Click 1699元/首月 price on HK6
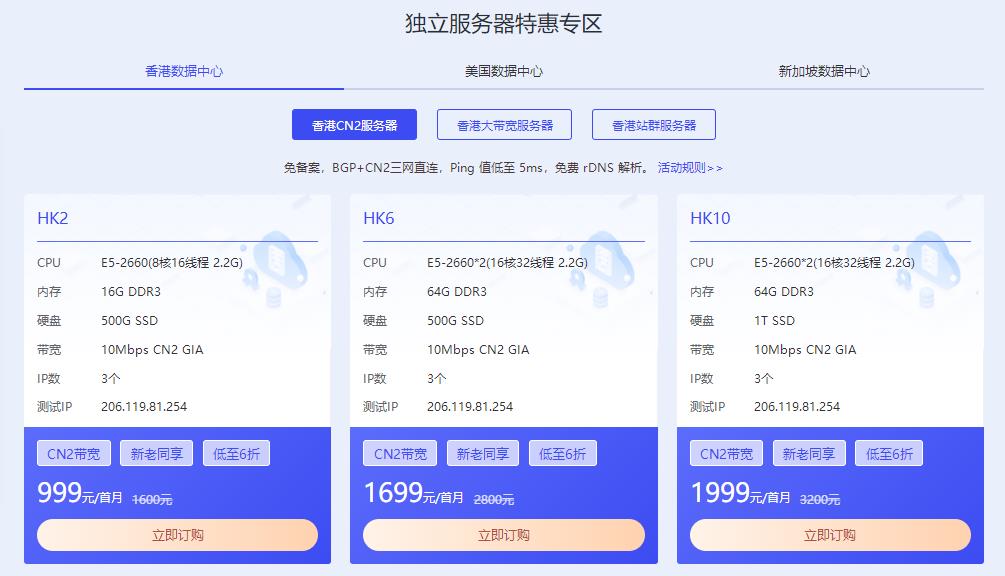Image resolution: width=1005 pixels, height=576 pixels. click(x=413, y=493)
